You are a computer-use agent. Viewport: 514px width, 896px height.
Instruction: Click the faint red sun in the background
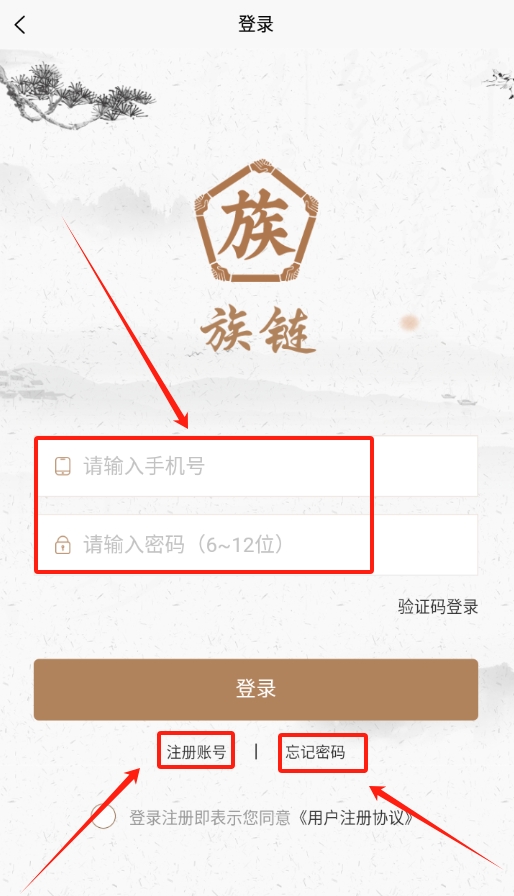[x=409, y=323]
